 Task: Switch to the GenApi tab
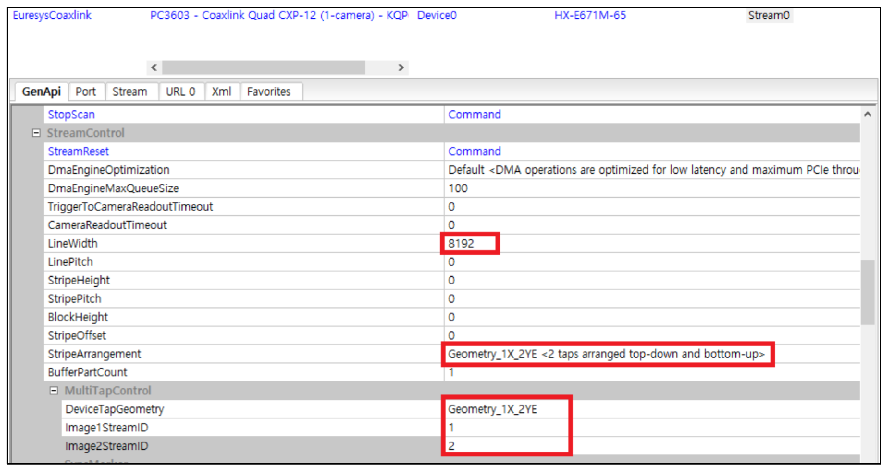point(41,92)
